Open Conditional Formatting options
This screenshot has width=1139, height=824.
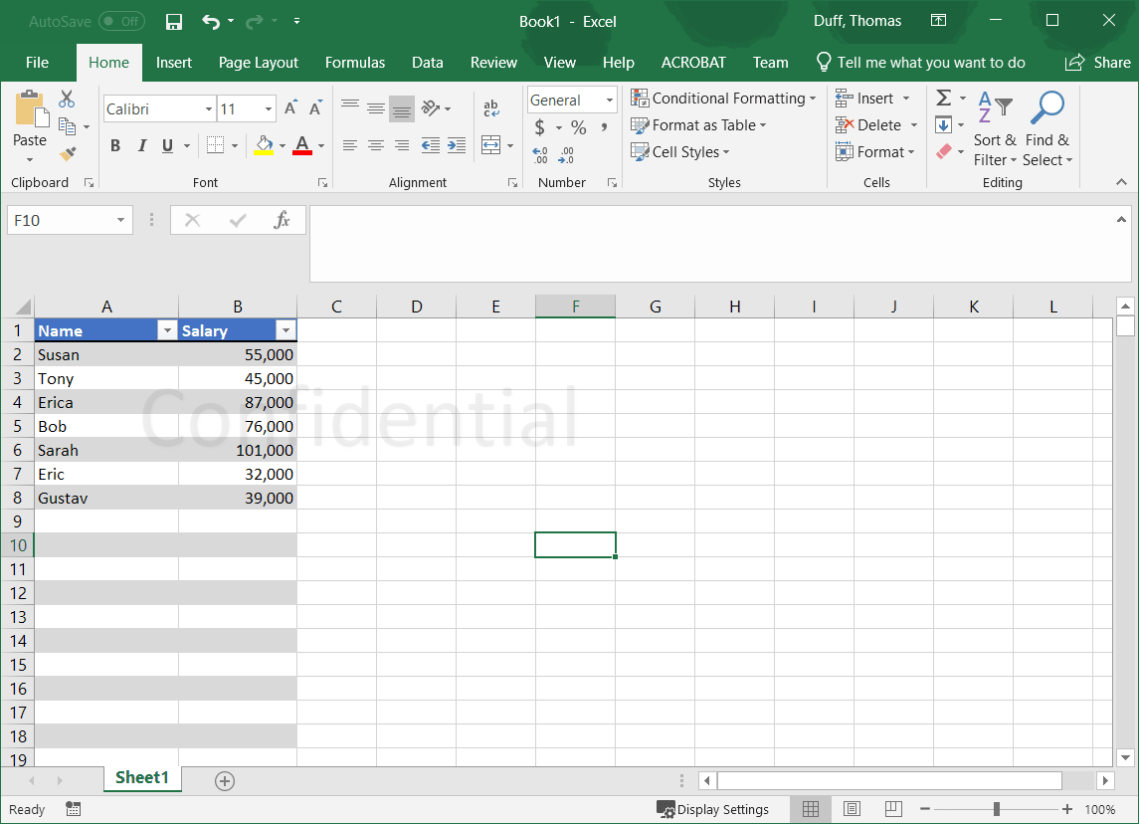click(722, 98)
